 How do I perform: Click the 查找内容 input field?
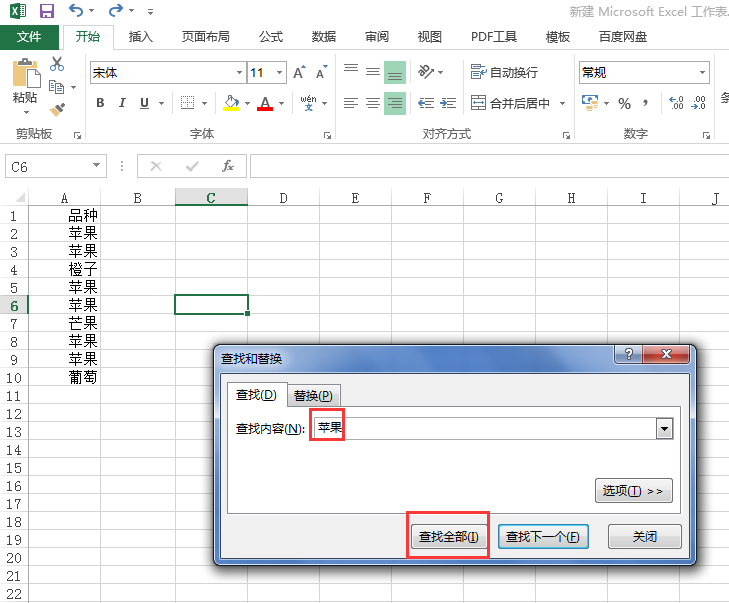(484, 428)
